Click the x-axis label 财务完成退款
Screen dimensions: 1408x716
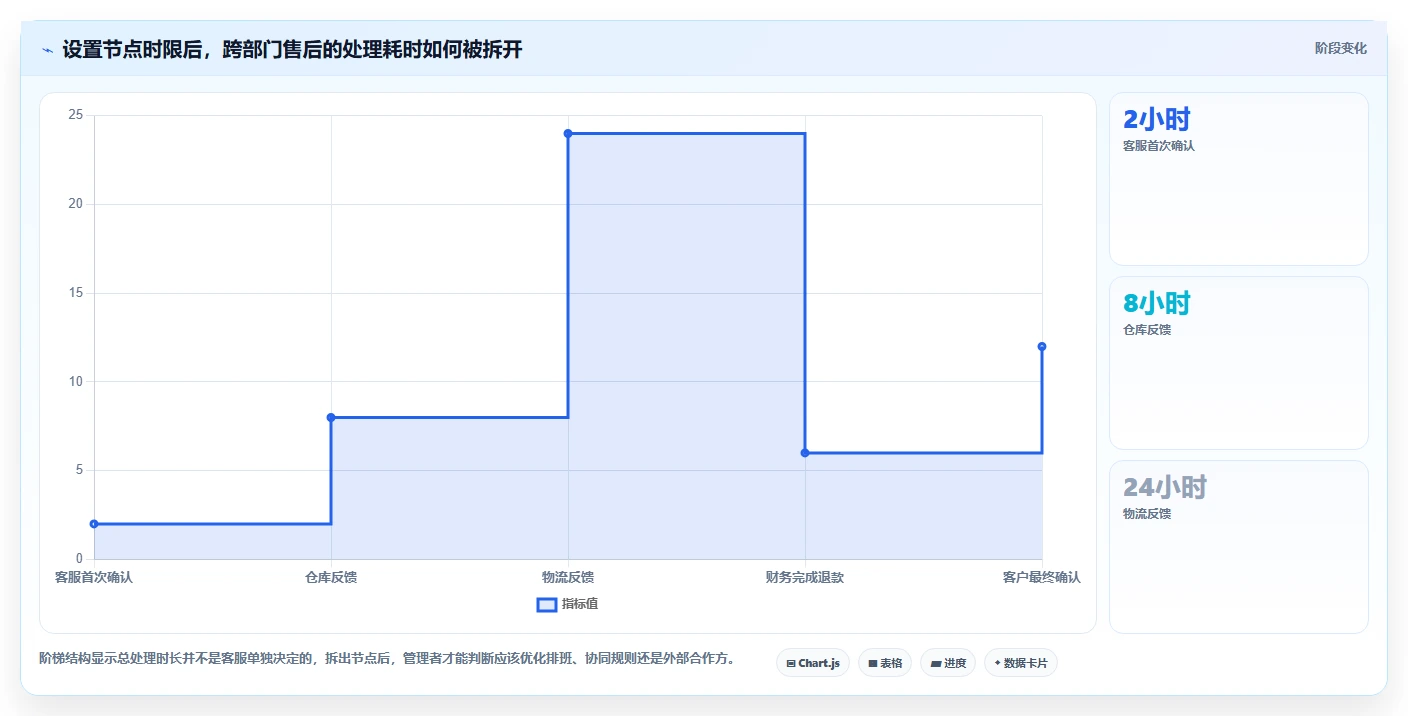click(805, 577)
